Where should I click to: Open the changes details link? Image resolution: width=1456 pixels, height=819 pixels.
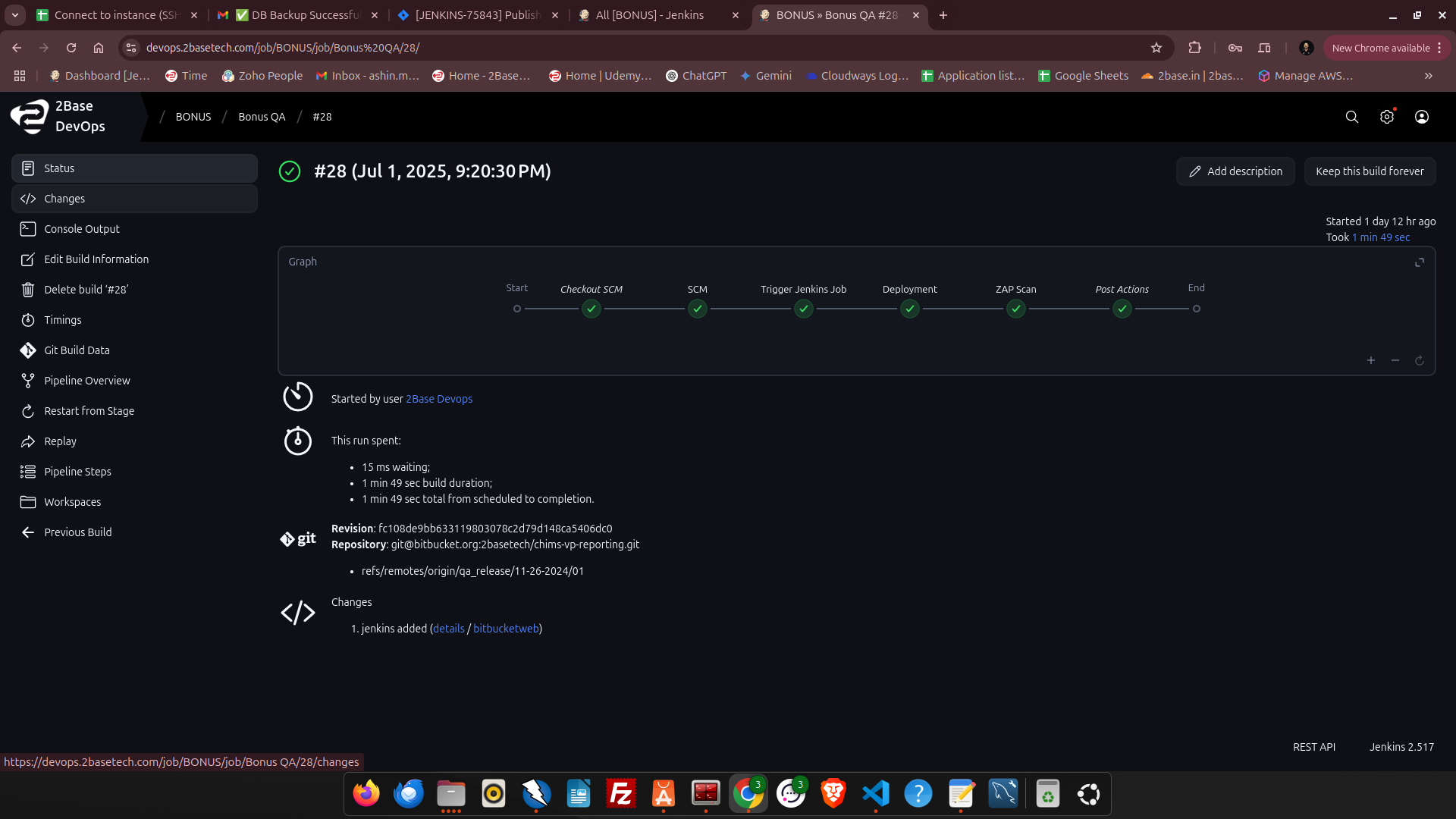tap(449, 629)
